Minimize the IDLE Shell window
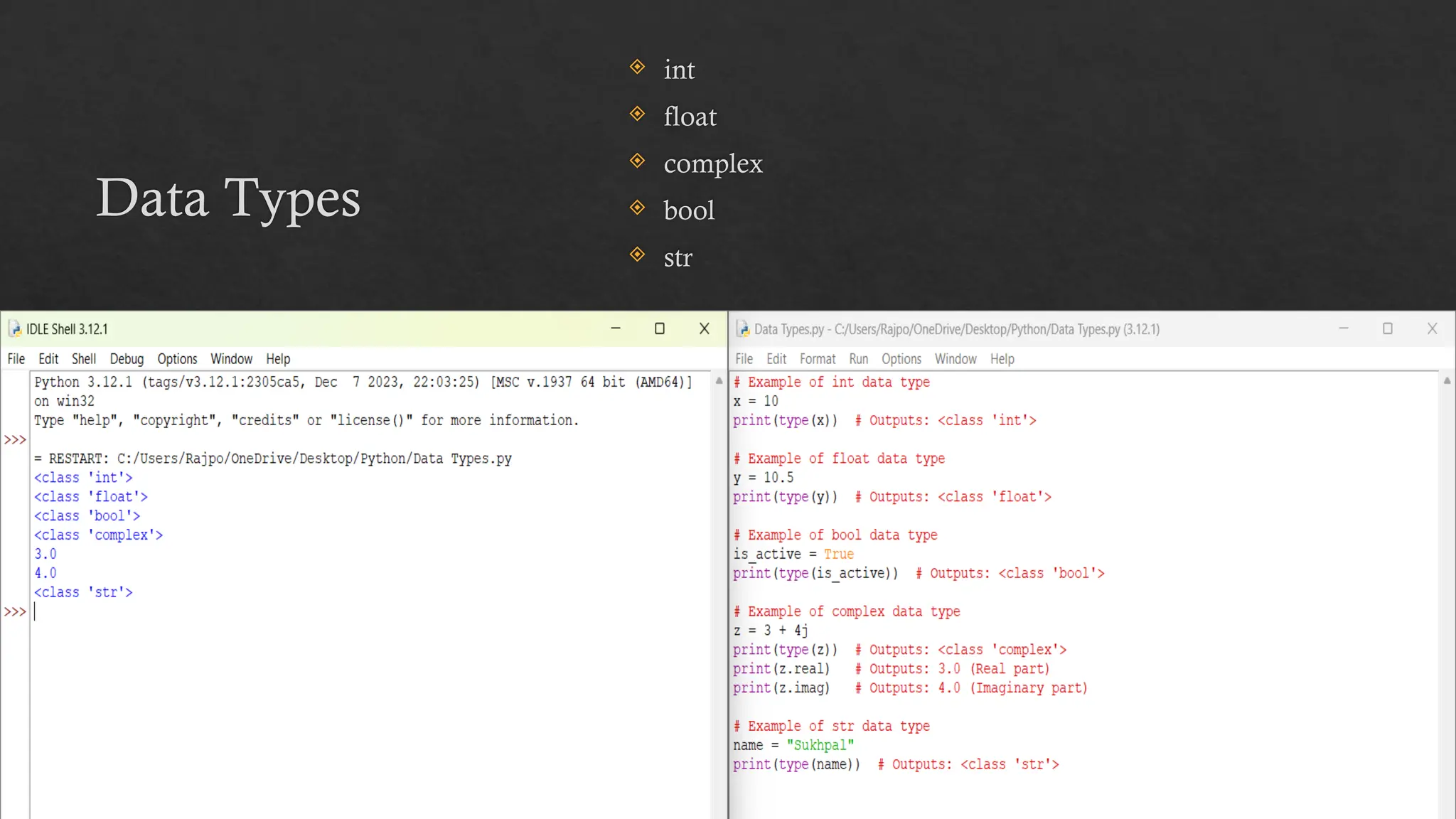 (x=616, y=328)
